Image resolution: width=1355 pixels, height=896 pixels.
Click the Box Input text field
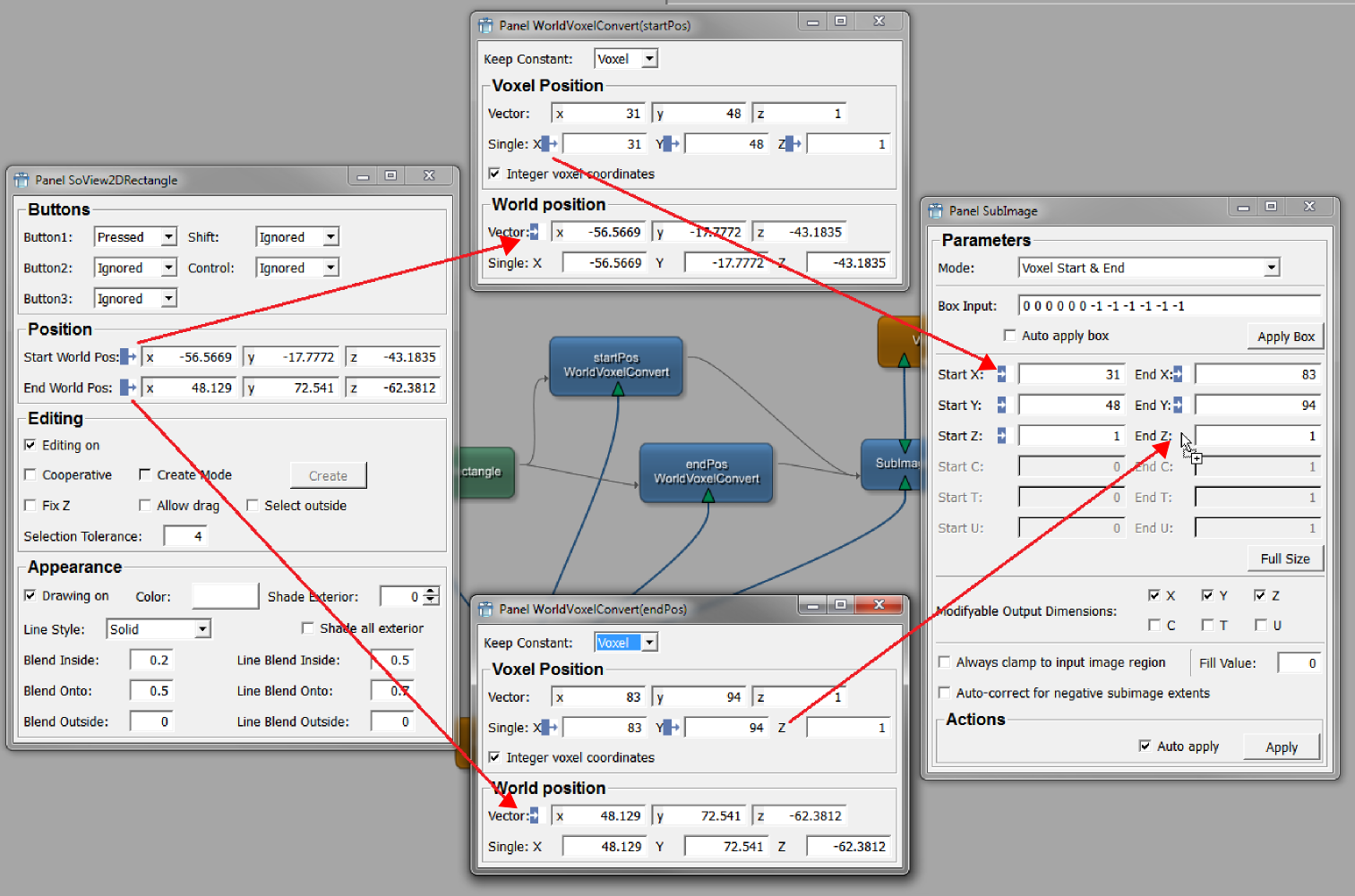pos(1169,306)
